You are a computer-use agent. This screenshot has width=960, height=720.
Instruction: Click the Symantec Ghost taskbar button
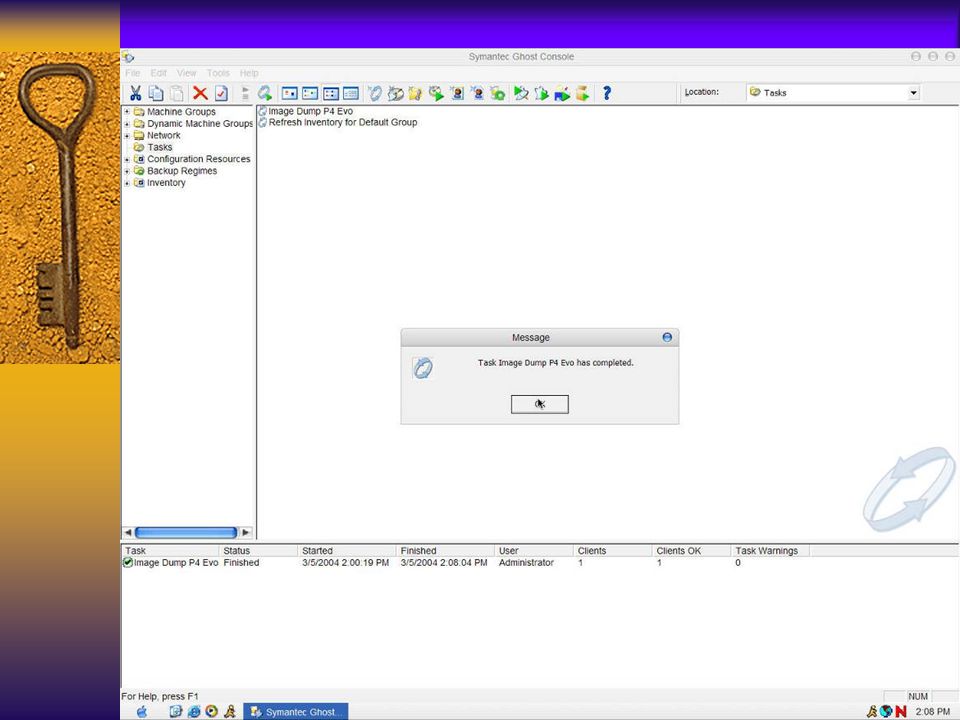click(296, 711)
